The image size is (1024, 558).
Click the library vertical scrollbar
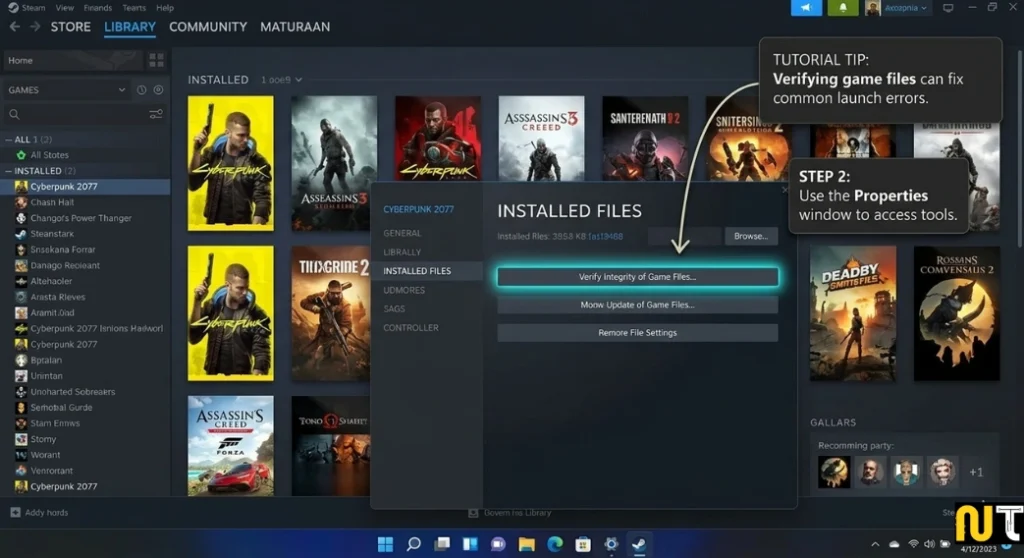(x=1019, y=150)
